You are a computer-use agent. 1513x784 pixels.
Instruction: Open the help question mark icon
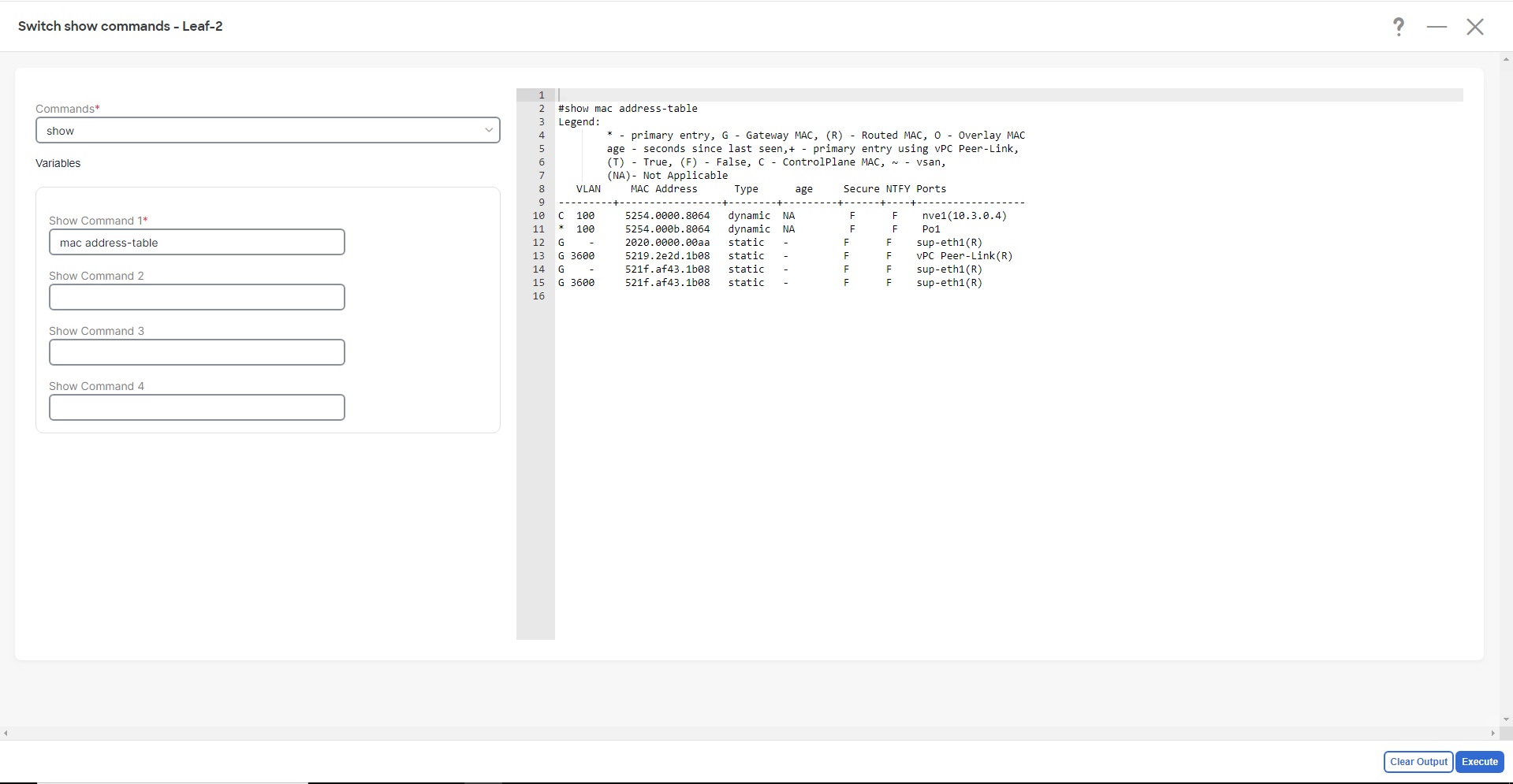point(1398,27)
